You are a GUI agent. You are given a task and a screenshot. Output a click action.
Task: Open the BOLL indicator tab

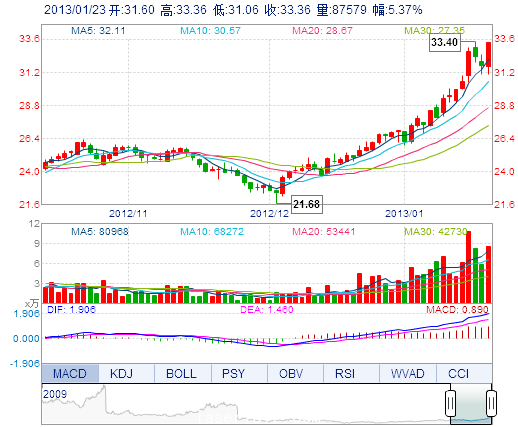(181, 373)
